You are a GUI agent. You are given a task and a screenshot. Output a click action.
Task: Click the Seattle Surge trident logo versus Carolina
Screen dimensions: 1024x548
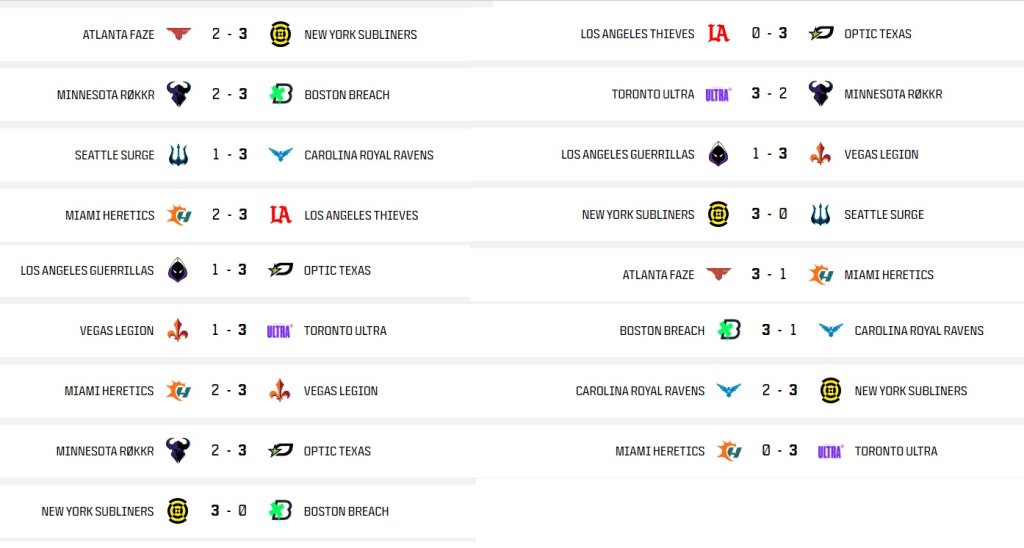178,155
